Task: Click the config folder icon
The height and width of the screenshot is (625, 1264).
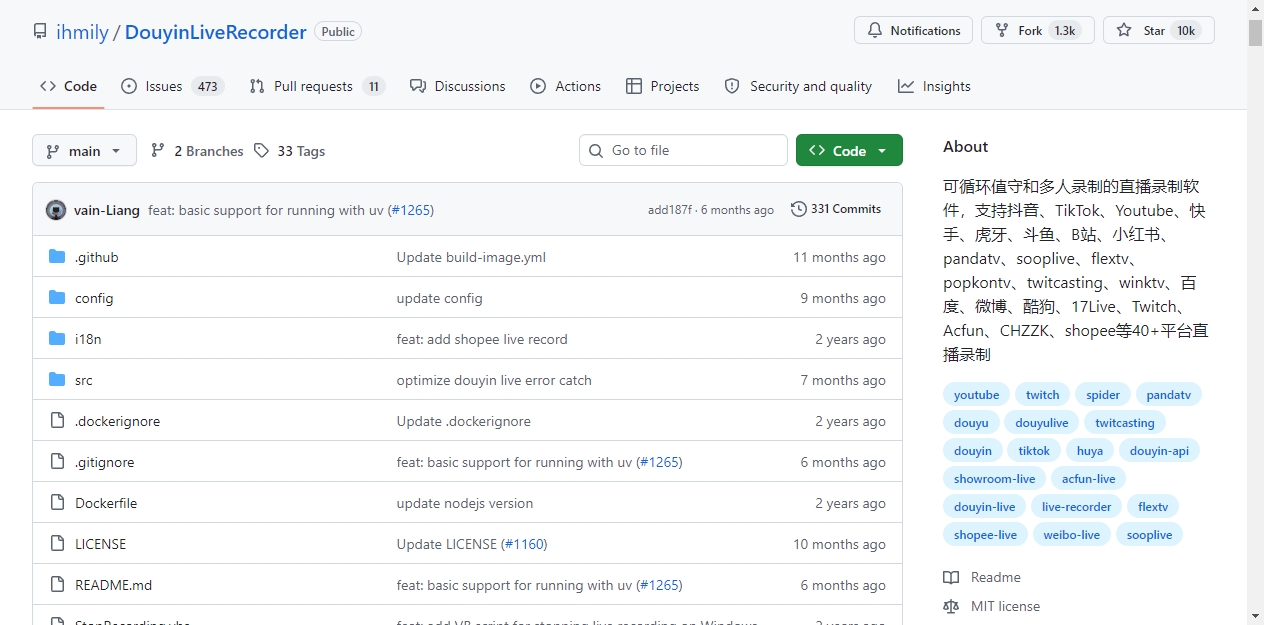Action: tap(57, 298)
